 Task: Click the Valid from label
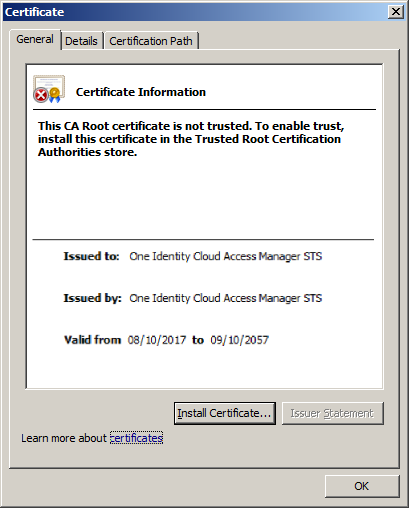coord(92,340)
